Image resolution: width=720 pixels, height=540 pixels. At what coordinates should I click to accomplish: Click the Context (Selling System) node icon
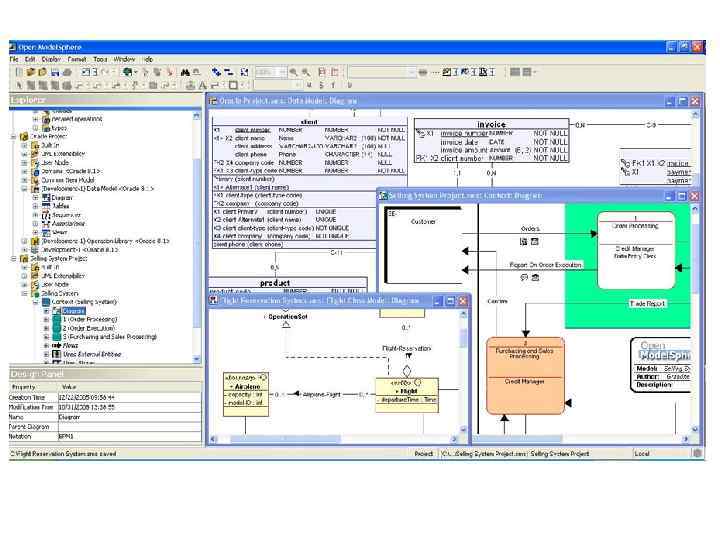point(46,302)
